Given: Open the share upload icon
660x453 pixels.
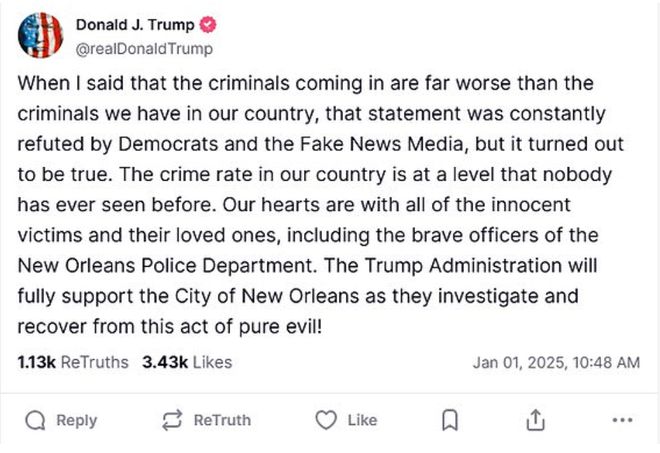Looking at the screenshot, I should 535,420.
